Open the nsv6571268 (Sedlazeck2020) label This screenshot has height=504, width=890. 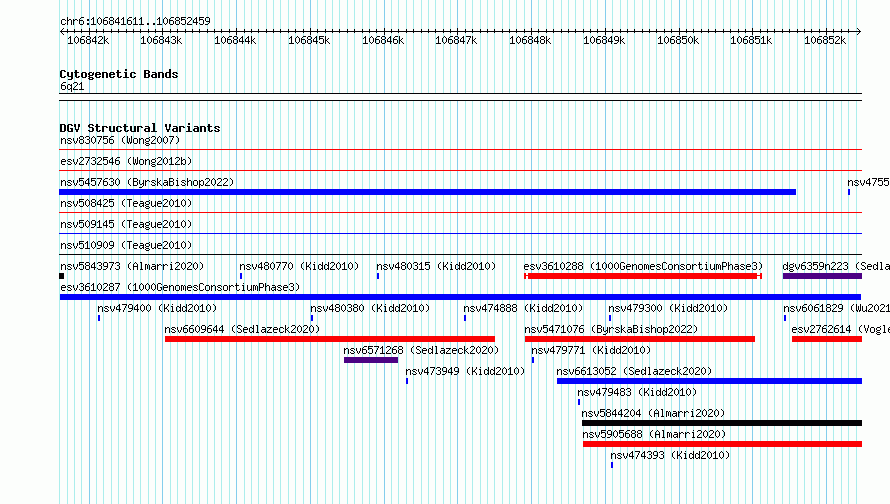[421, 350]
